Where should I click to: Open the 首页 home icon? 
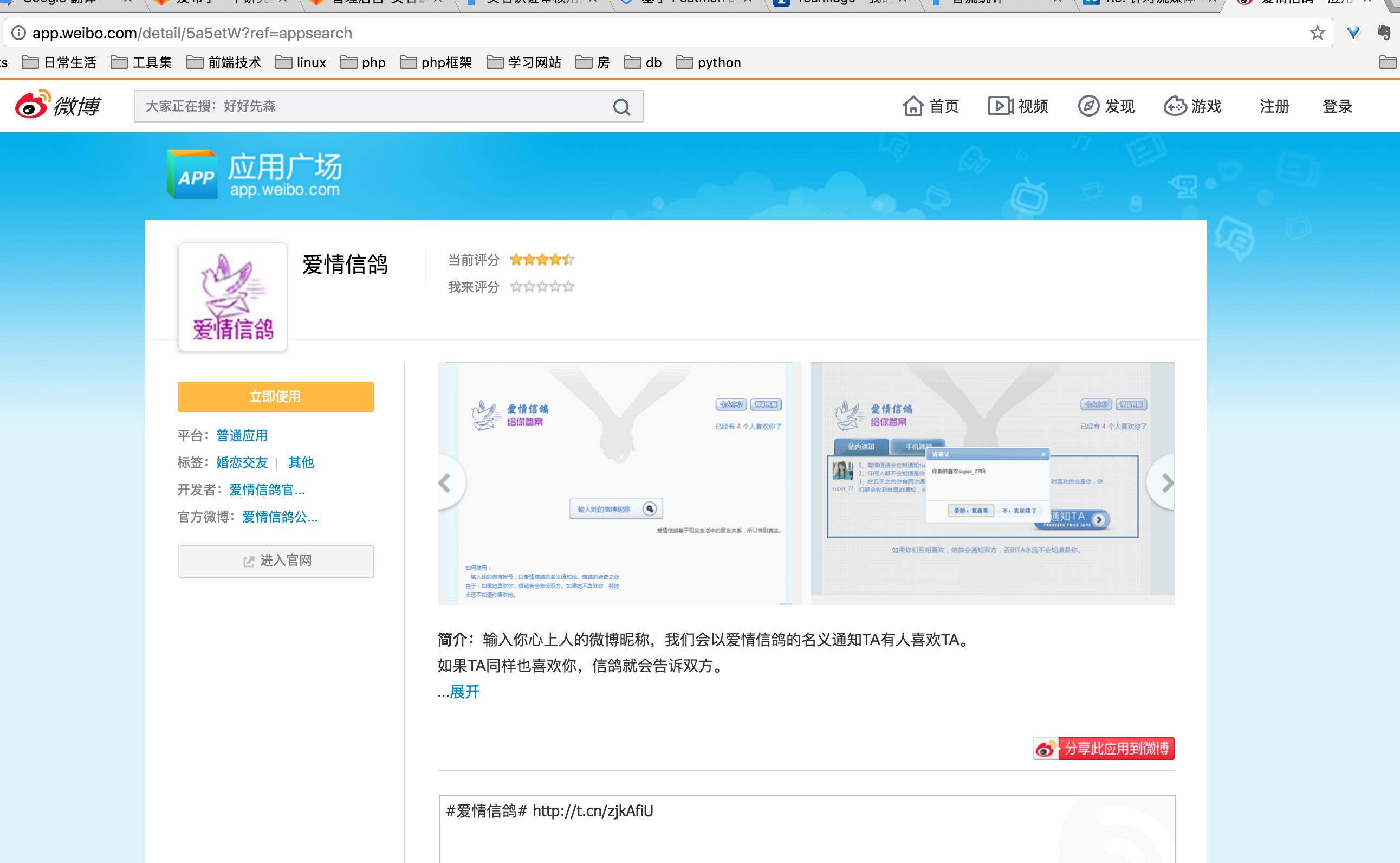[913, 106]
